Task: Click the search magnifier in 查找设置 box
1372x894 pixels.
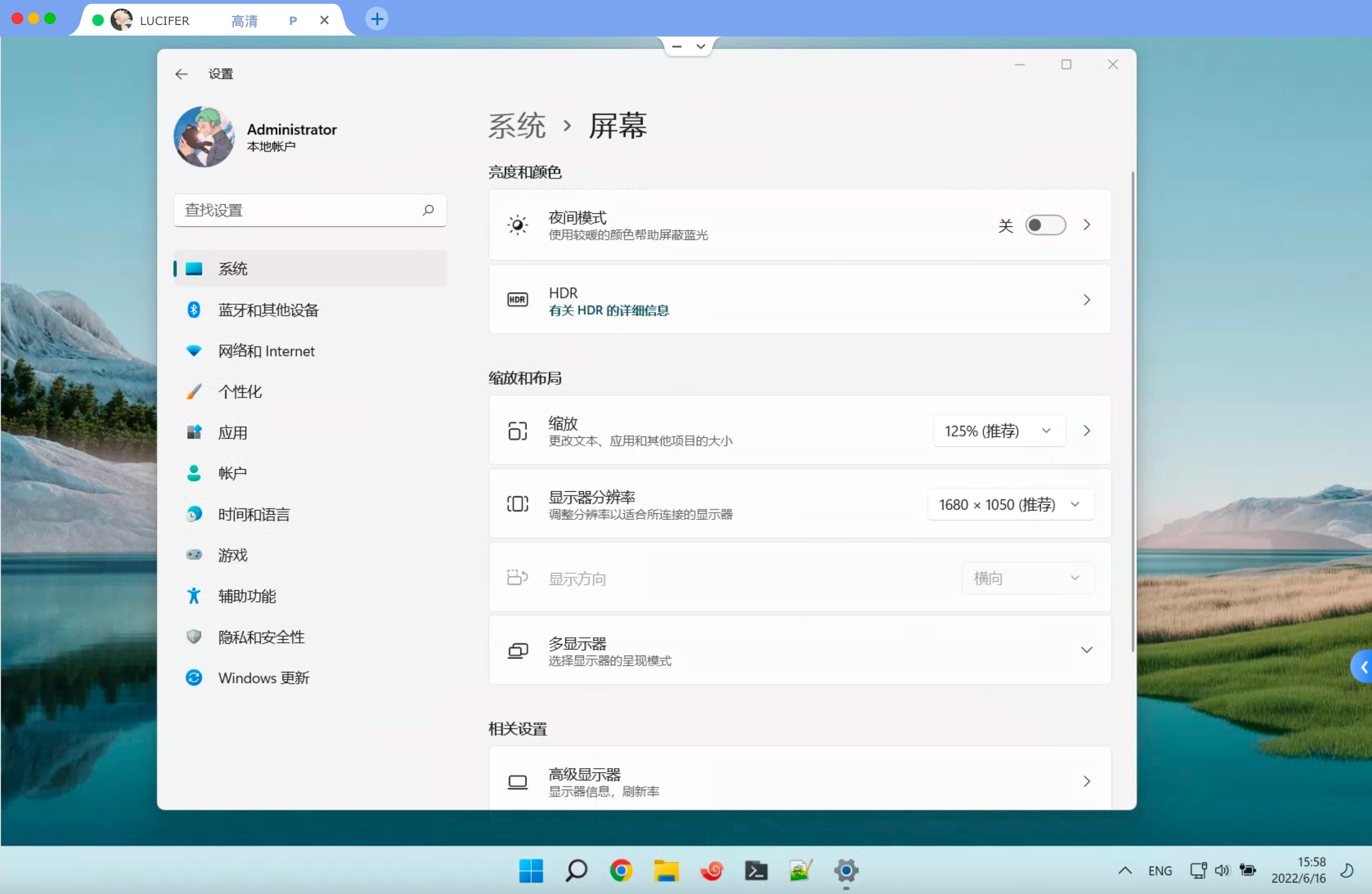Action: (x=428, y=210)
